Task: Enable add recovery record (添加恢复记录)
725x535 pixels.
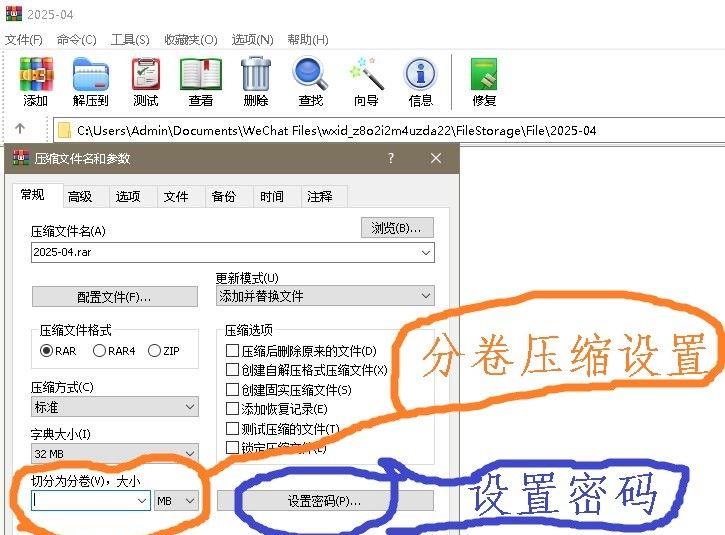Action: 232,409
